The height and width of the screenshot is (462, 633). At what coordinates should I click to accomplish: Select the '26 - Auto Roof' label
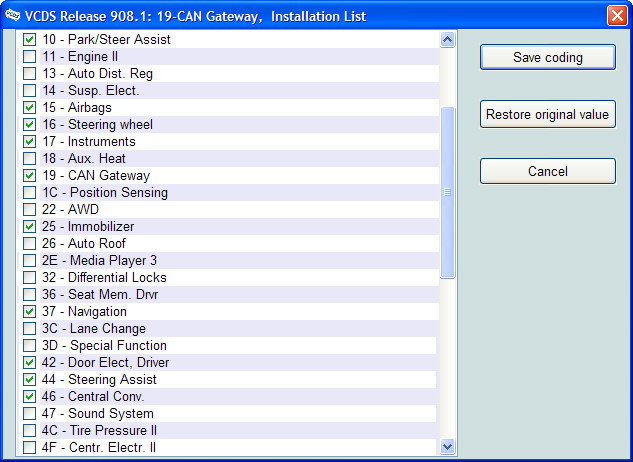pos(84,244)
